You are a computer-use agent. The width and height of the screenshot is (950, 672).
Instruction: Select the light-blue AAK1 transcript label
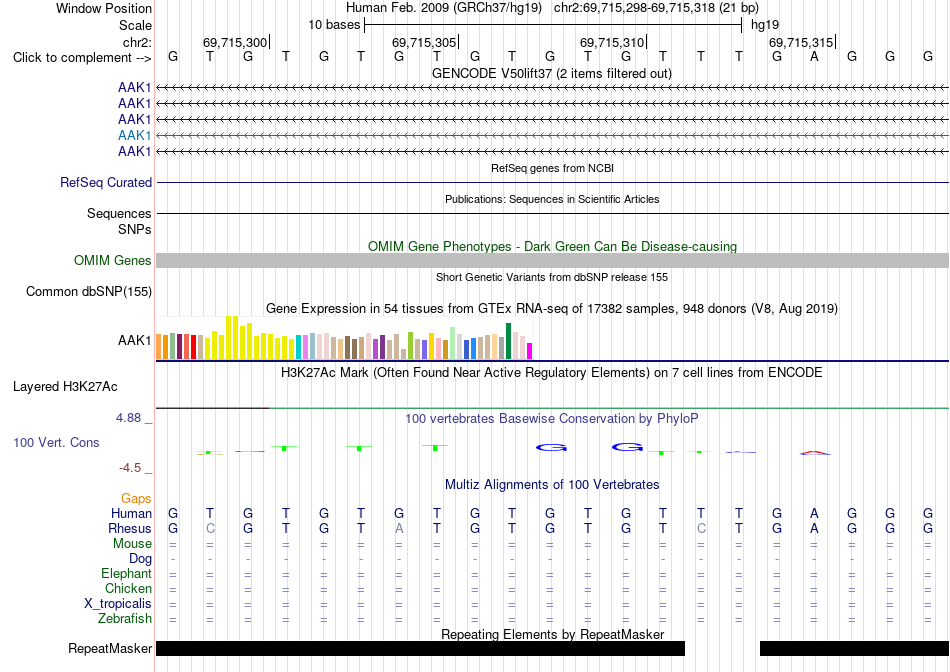(135, 135)
